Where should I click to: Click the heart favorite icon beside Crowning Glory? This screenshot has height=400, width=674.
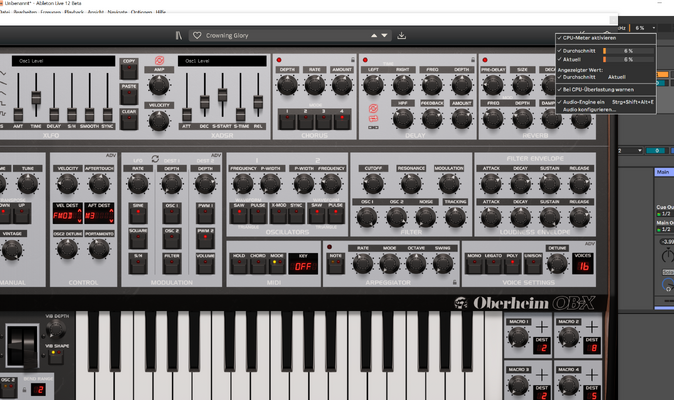(x=197, y=36)
